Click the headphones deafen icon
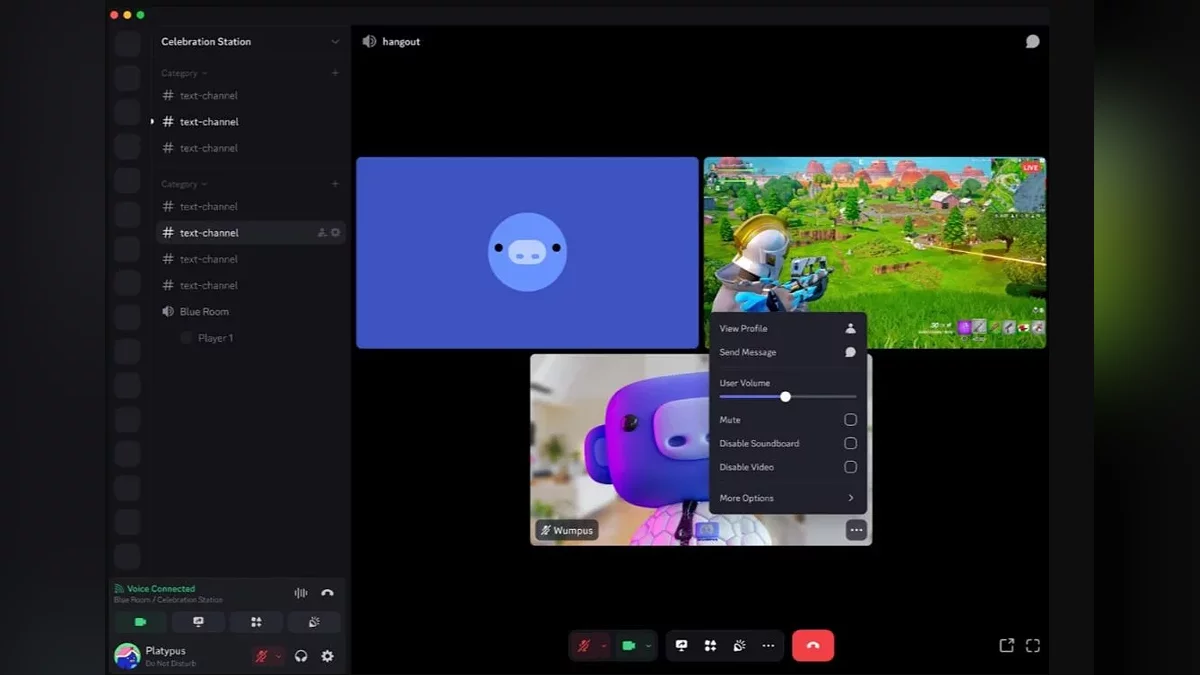Viewport: 1200px width, 675px height. [x=301, y=656]
